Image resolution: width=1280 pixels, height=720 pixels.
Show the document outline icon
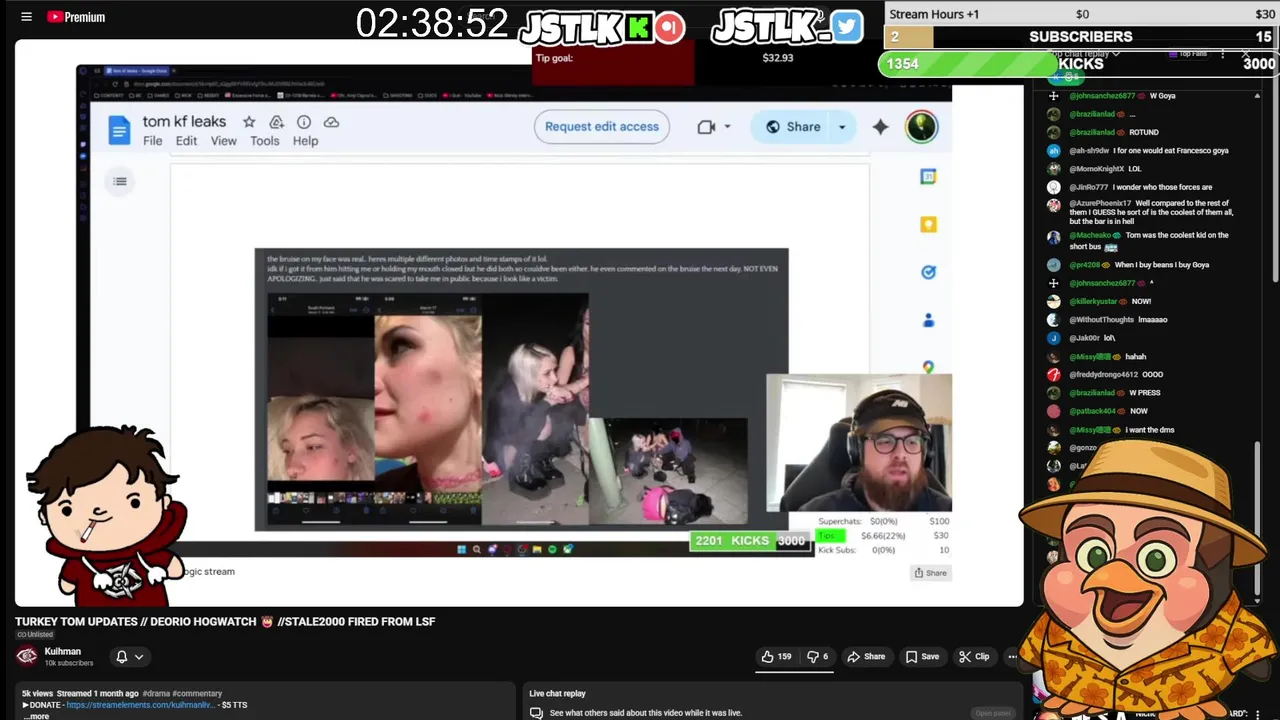click(120, 181)
